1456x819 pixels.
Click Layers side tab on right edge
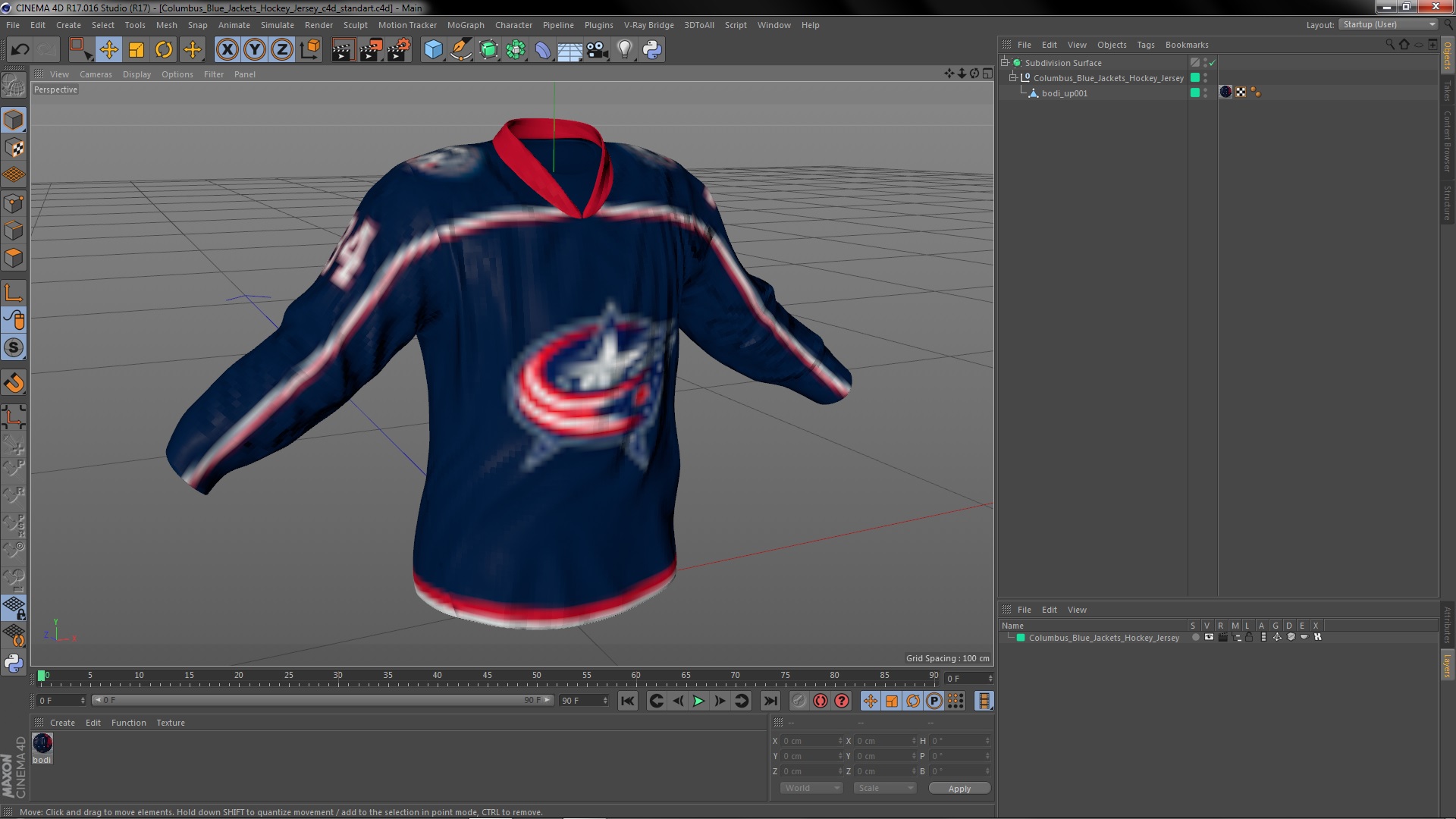click(1447, 666)
